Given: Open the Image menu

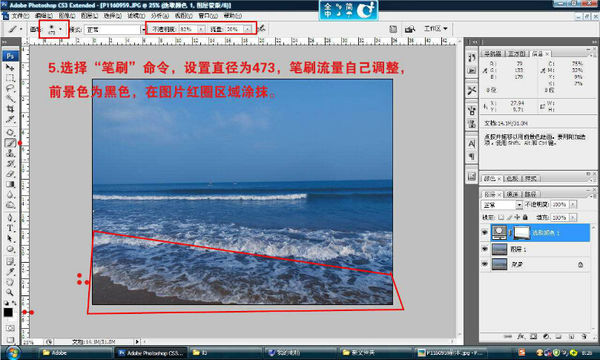Looking at the screenshot, I should click(66, 16).
